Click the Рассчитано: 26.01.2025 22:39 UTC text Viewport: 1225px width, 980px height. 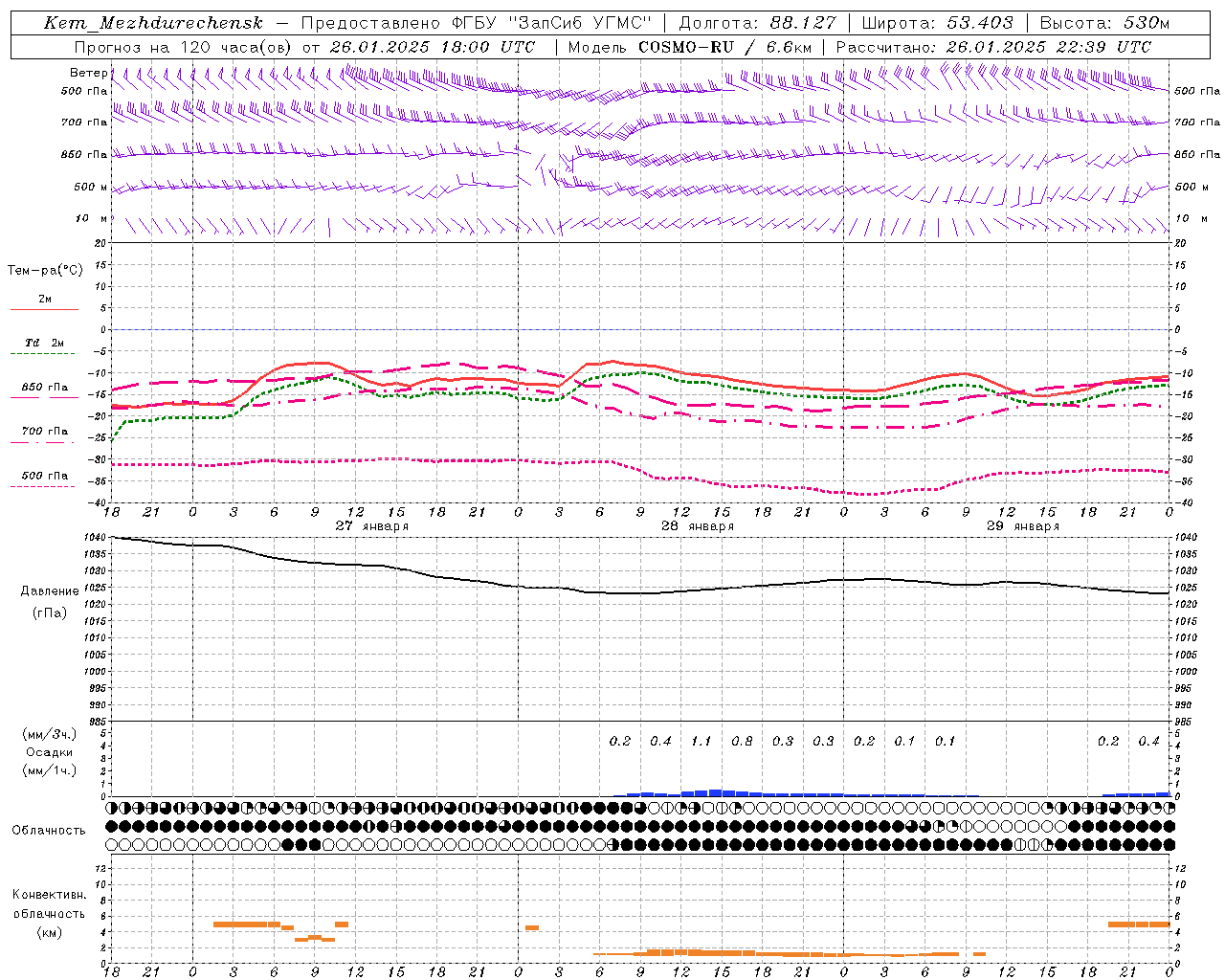pos(994,47)
